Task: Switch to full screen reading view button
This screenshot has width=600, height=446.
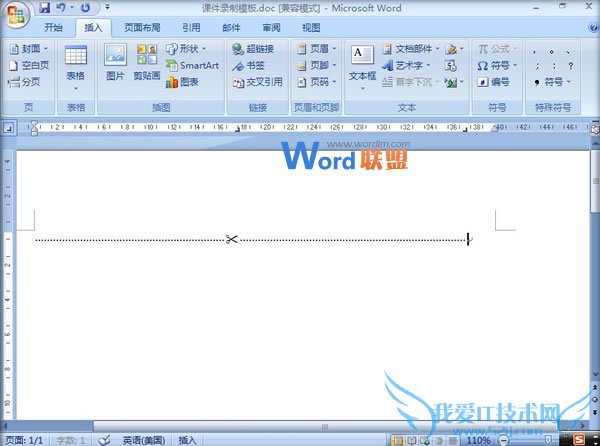Action: [x=412, y=441]
